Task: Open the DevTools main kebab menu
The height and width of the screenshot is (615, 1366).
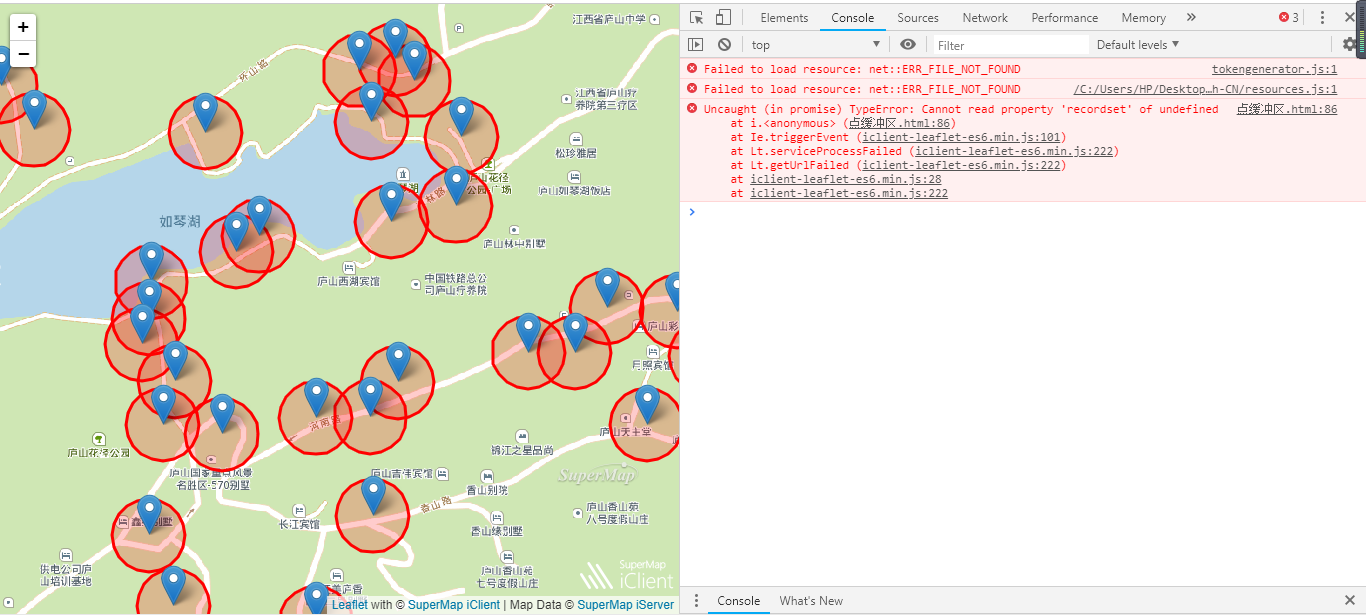Action: (1322, 18)
